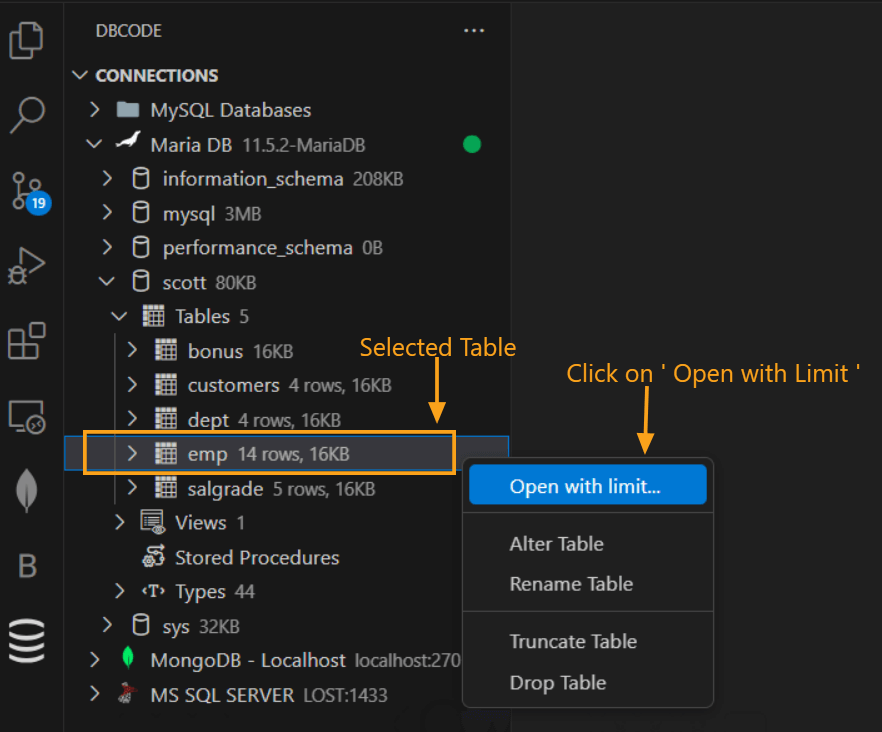The height and width of the screenshot is (732, 882).
Task: Click the scott database cylinder icon
Action: coord(141,281)
